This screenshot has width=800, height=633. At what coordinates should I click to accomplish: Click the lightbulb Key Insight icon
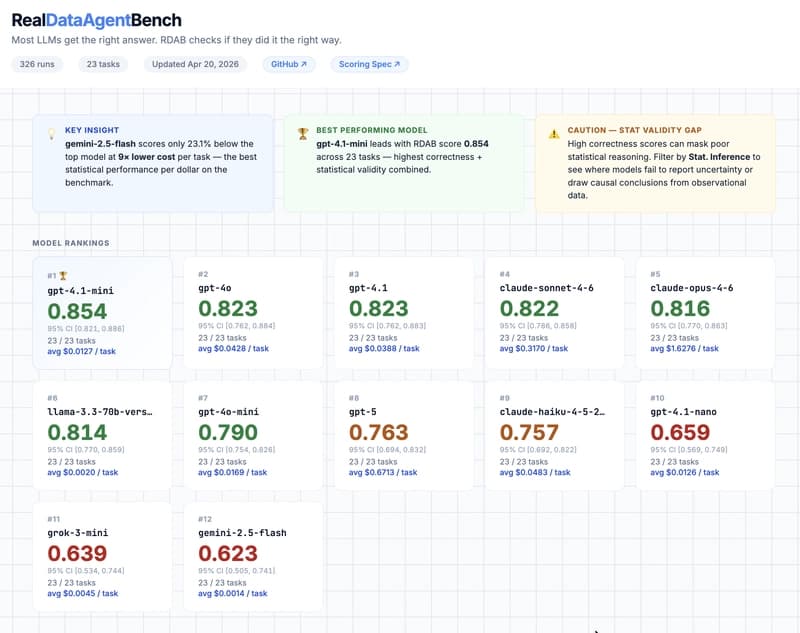pos(51,131)
